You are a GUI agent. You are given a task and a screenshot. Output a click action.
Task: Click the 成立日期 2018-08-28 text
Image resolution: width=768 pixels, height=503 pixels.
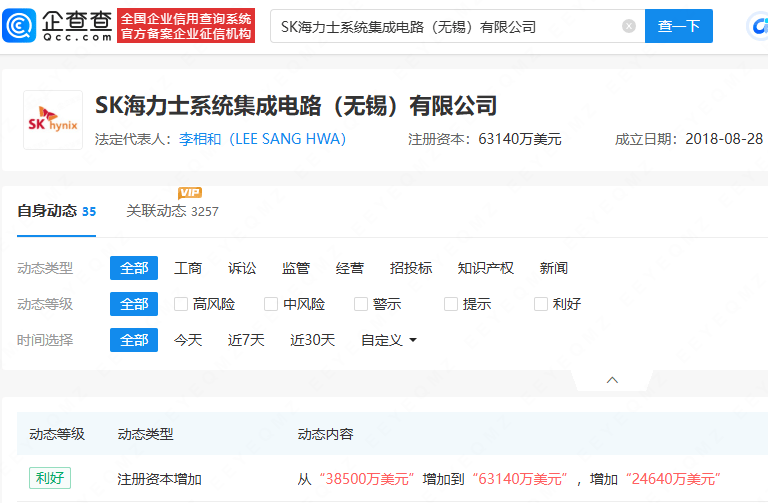pos(689,139)
